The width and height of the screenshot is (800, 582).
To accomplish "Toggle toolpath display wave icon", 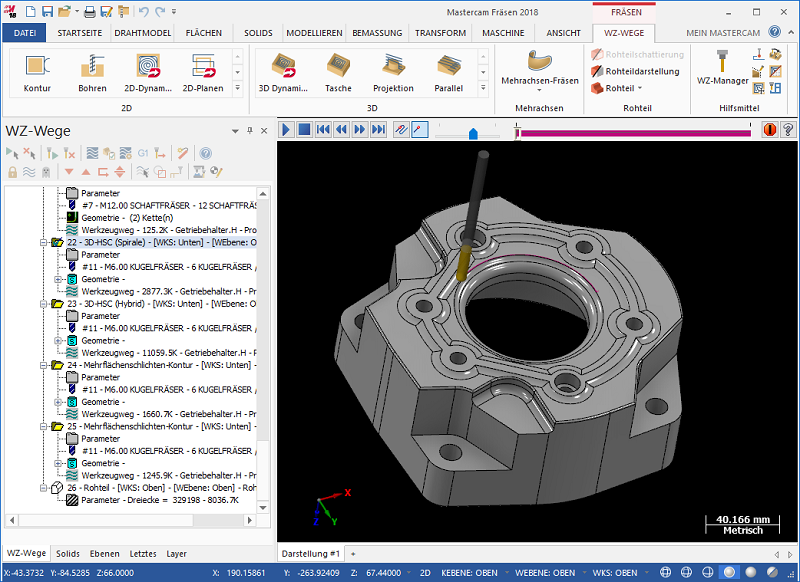I will pos(29,172).
